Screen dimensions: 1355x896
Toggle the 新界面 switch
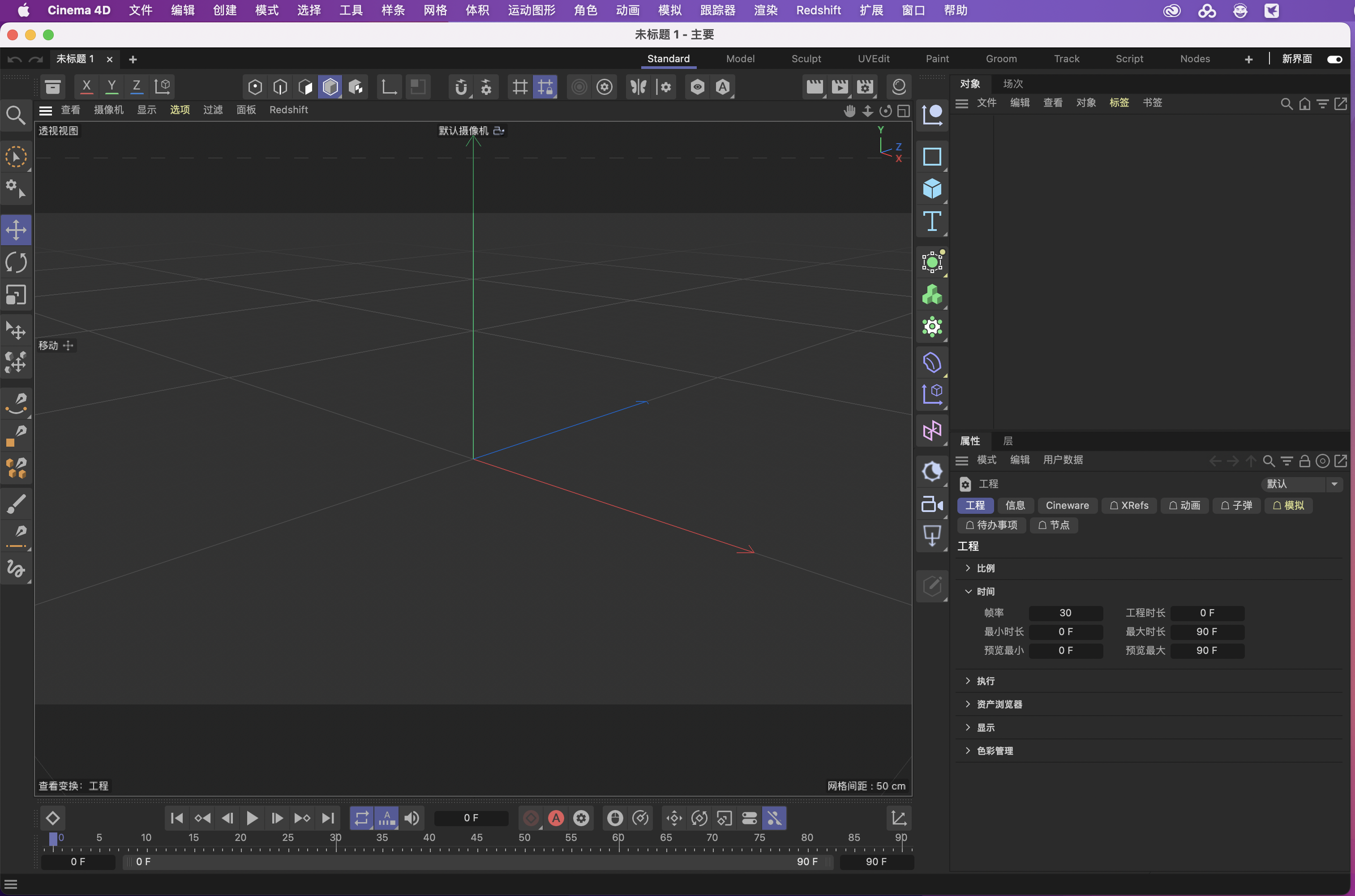coord(1334,59)
